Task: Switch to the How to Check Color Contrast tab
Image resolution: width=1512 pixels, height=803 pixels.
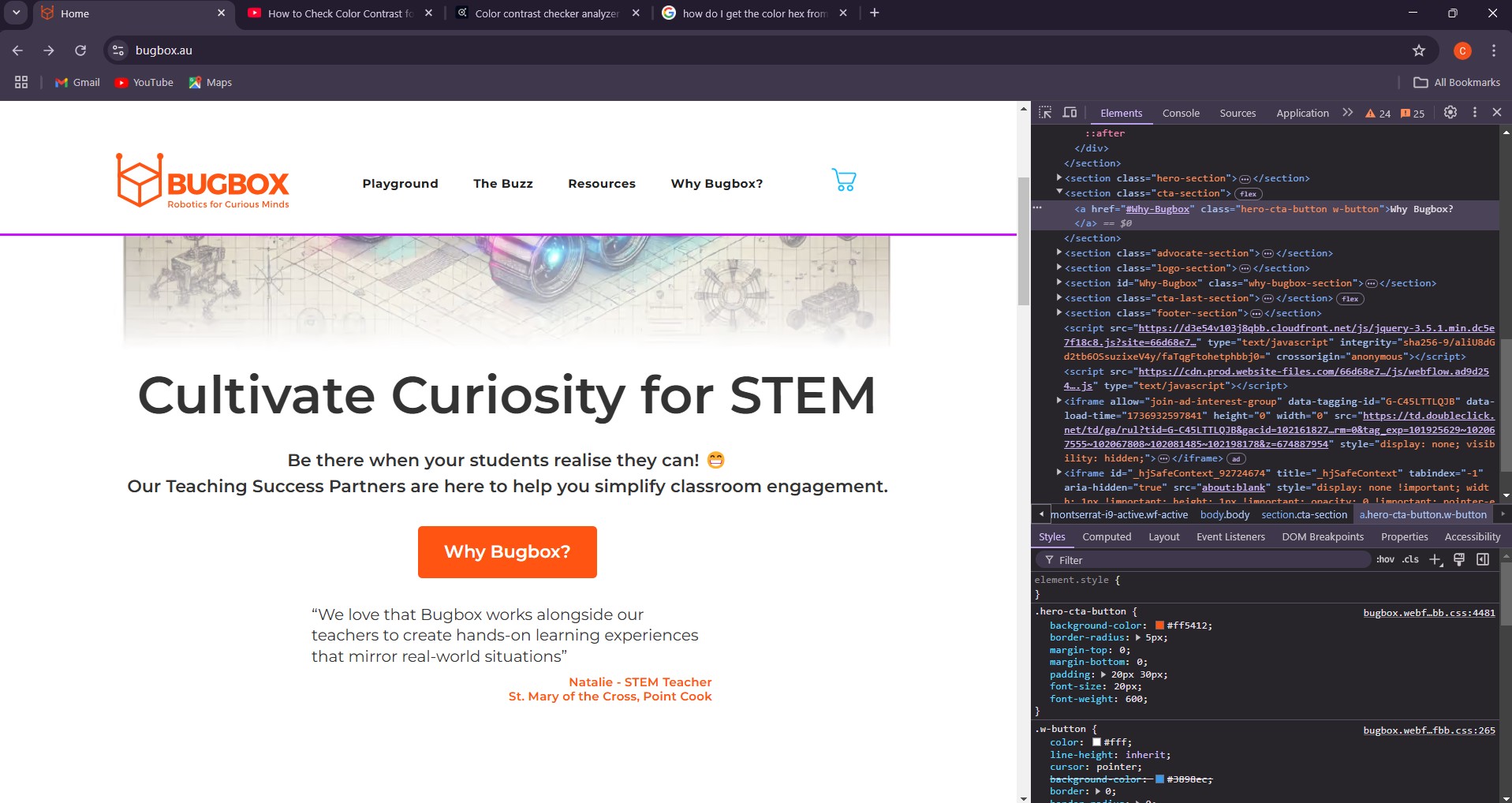Action: click(x=339, y=13)
